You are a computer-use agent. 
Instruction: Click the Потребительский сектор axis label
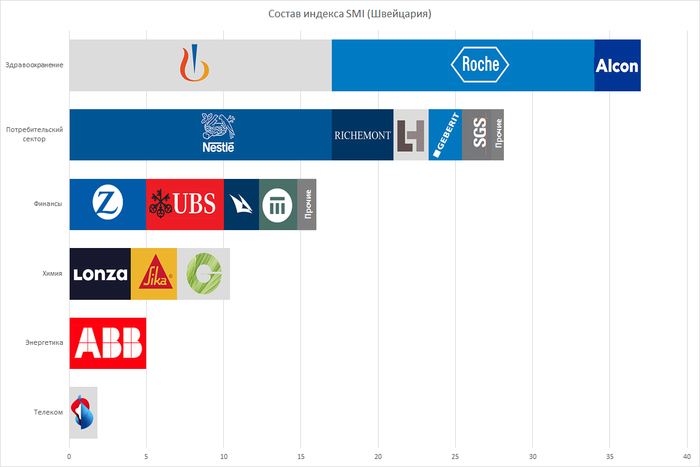click(x=34, y=134)
